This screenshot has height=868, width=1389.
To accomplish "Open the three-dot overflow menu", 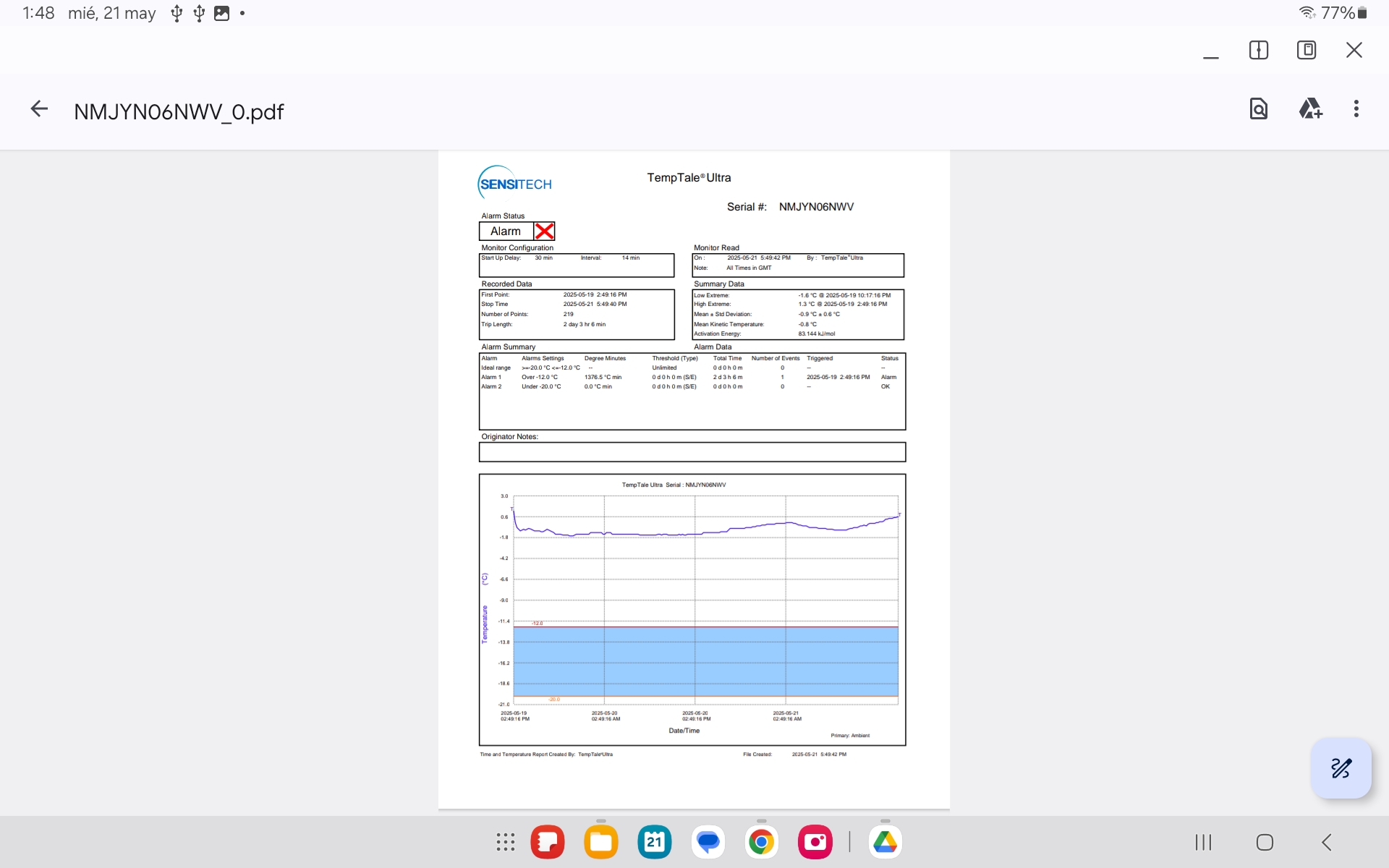I will (x=1356, y=109).
